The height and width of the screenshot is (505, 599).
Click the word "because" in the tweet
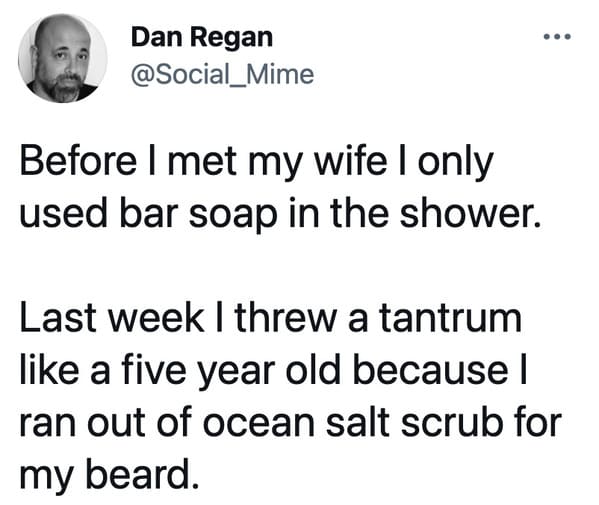point(430,370)
